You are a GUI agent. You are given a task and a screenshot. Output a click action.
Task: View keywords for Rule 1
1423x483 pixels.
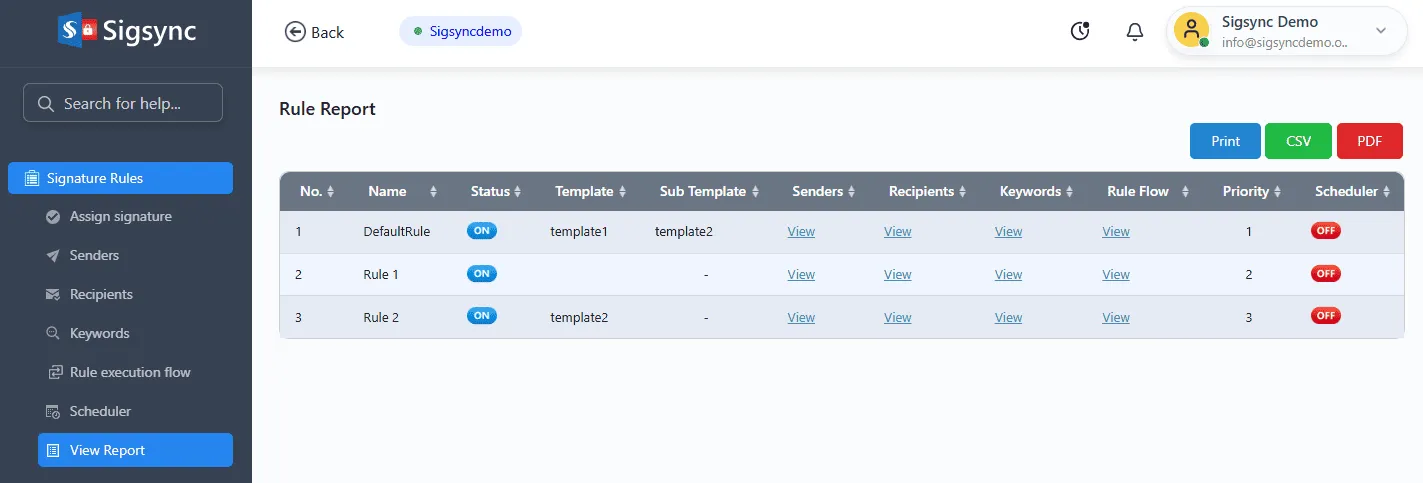pos(1008,275)
